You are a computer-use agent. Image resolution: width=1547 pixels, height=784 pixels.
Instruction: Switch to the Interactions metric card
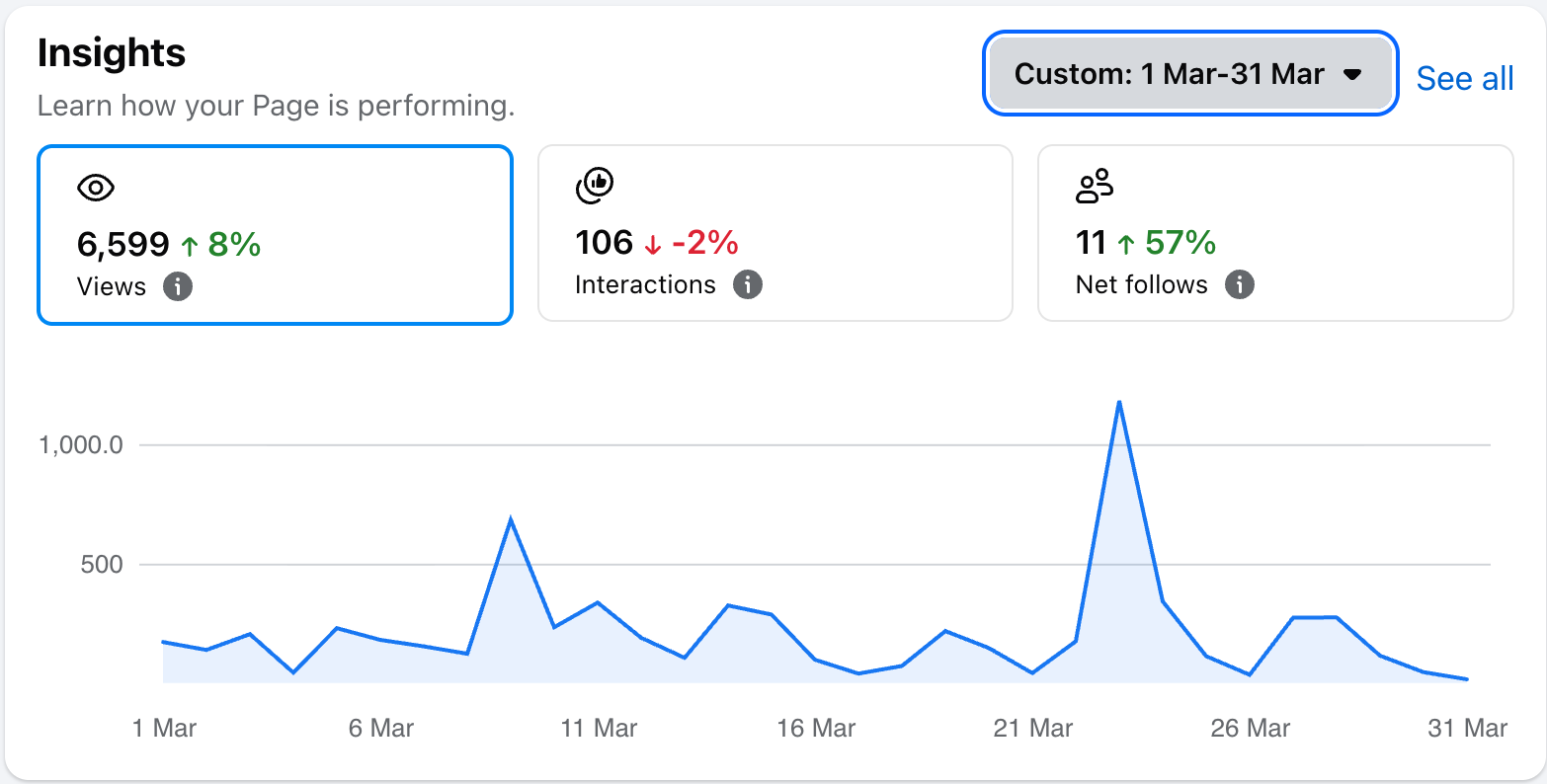[x=775, y=233]
